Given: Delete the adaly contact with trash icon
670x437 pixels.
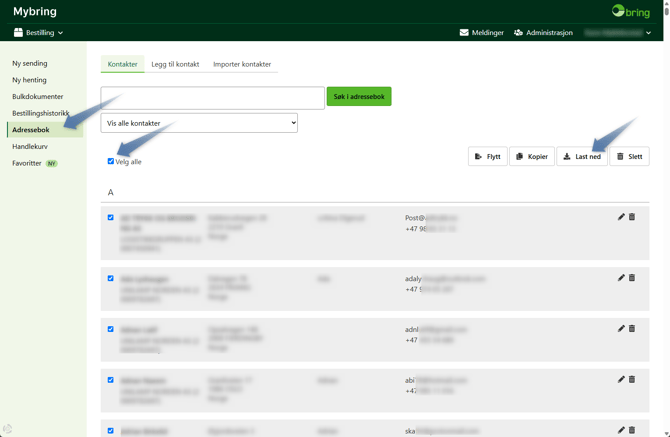Looking at the screenshot, I should (632, 278).
